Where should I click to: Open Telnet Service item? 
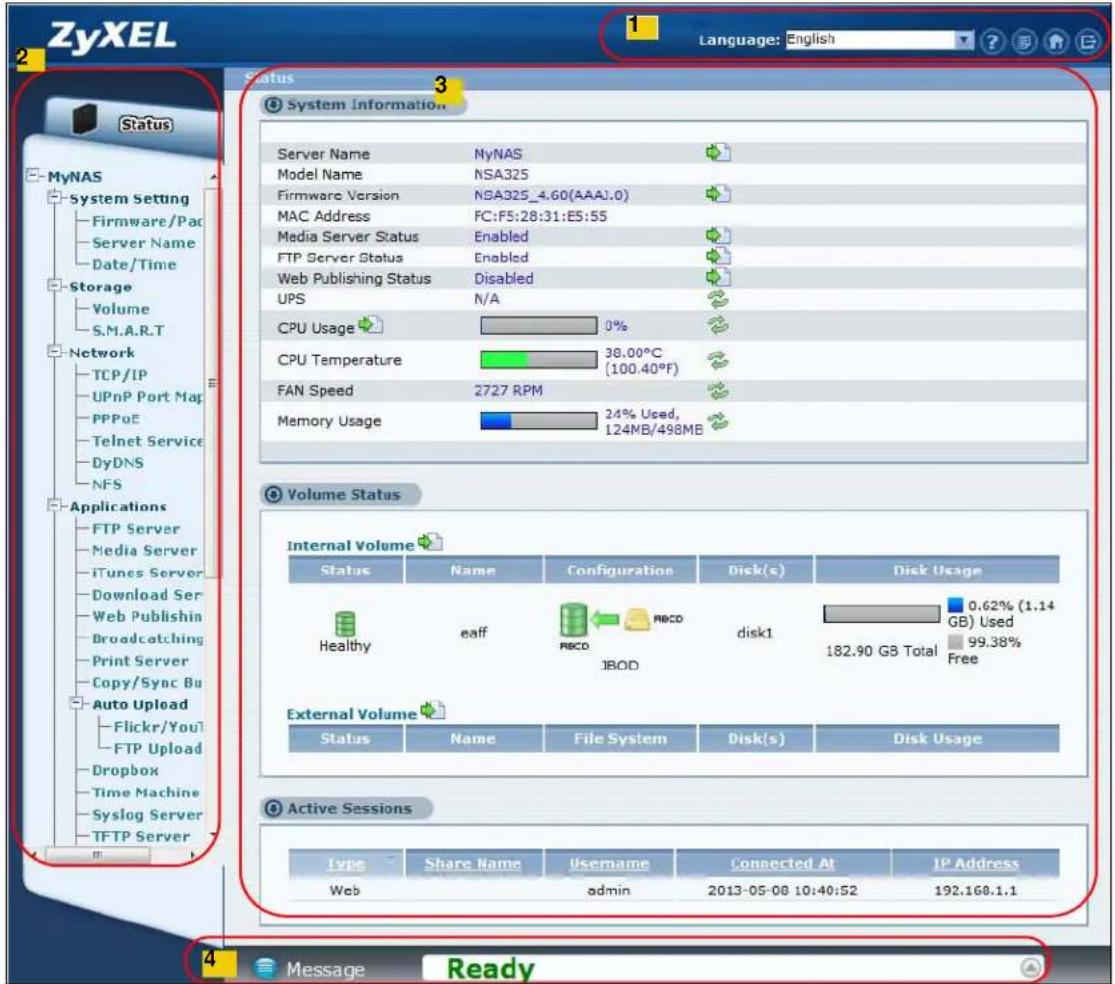tap(147, 441)
